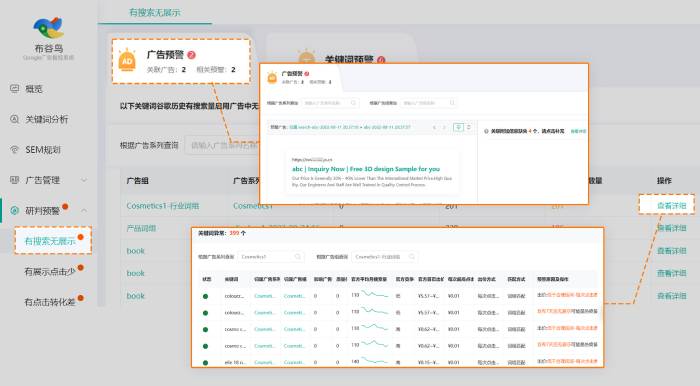Expand the 广告管理 menu chevron
This screenshot has width=700, height=386.
coord(83,180)
